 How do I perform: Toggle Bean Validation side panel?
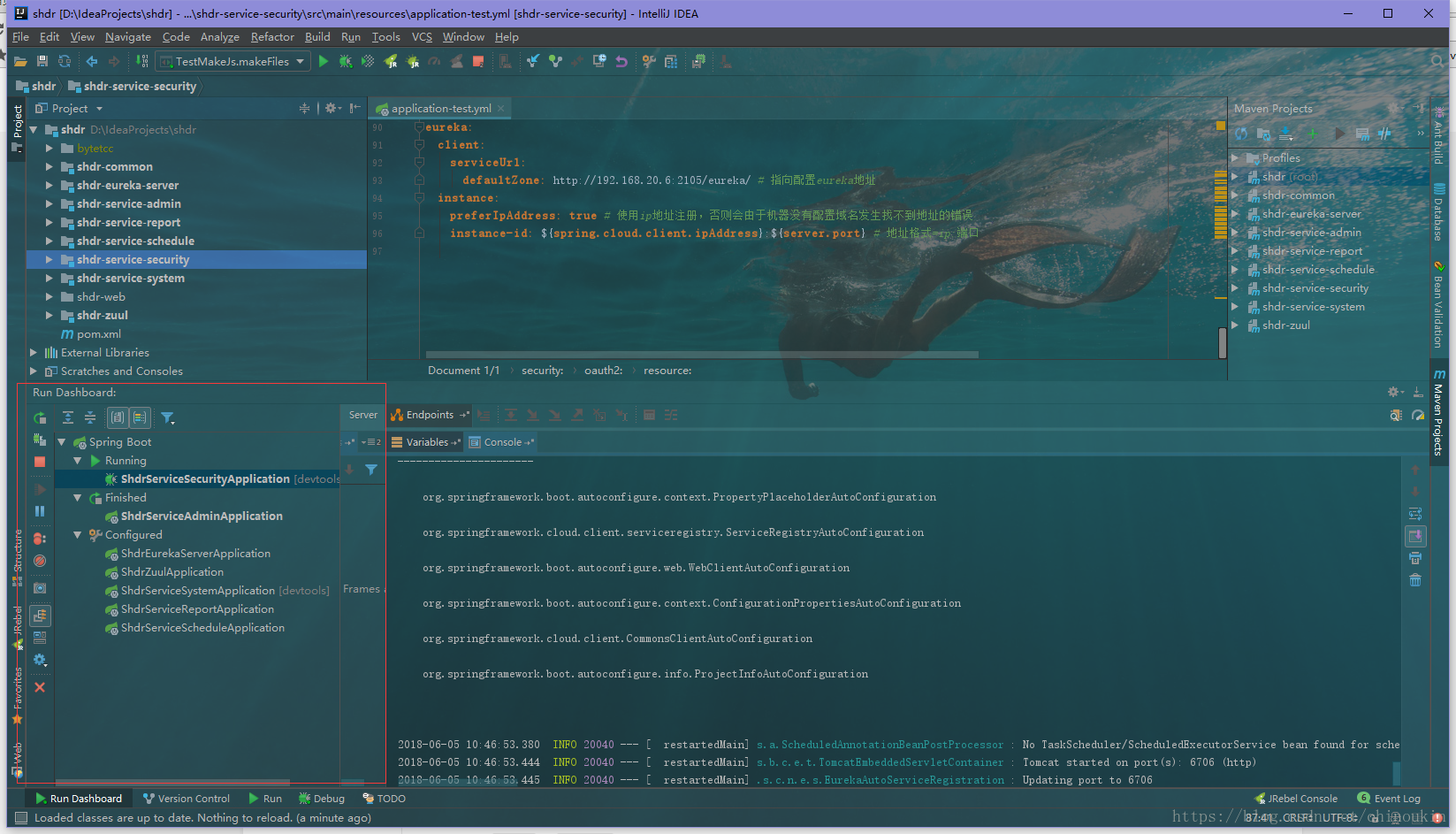pyautogui.click(x=1439, y=305)
